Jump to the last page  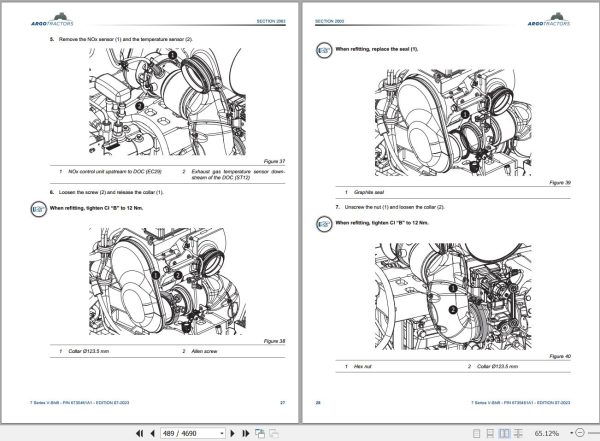point(246,433)
